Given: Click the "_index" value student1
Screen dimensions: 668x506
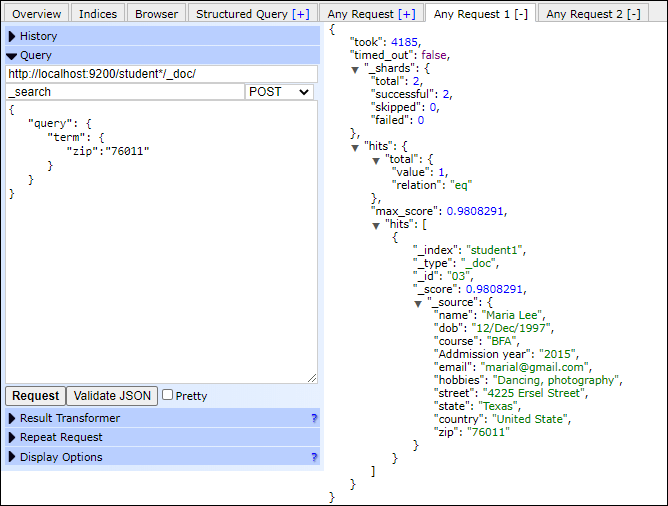Looking at the screenshot, I should click(494, 250).
